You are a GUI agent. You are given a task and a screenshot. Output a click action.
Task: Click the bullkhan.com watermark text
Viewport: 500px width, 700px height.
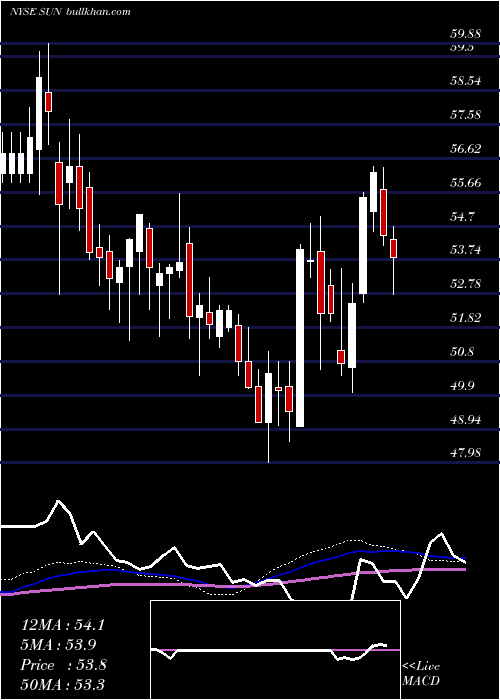point(98,11)
